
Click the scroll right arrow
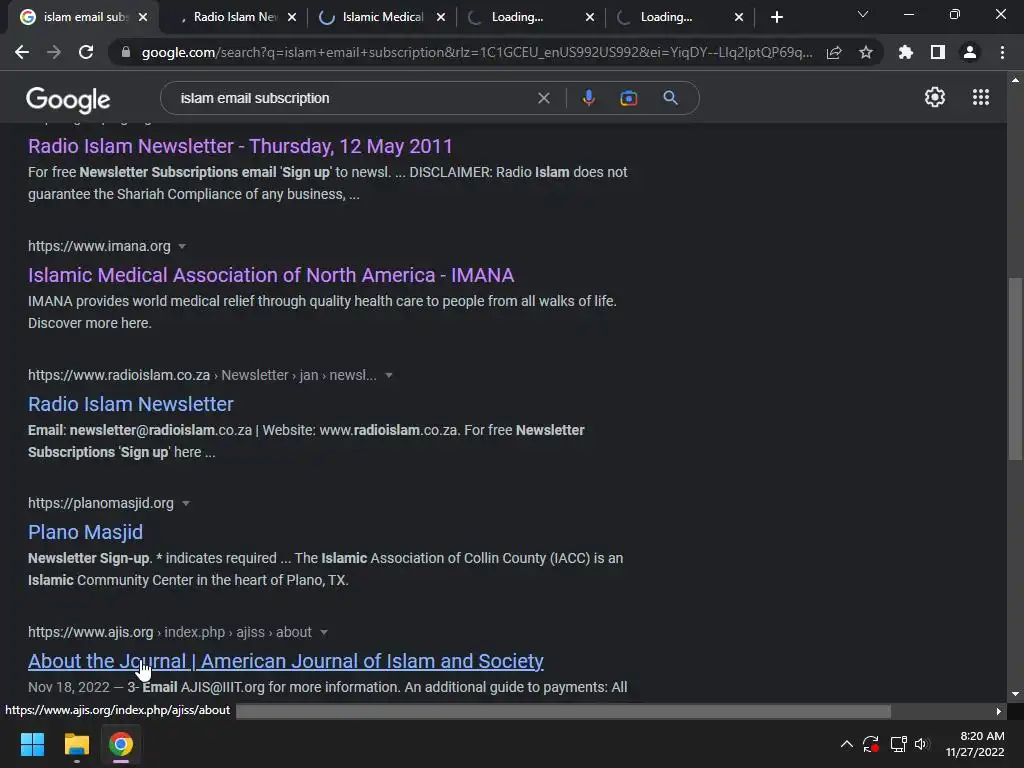[x=999, y=711]
